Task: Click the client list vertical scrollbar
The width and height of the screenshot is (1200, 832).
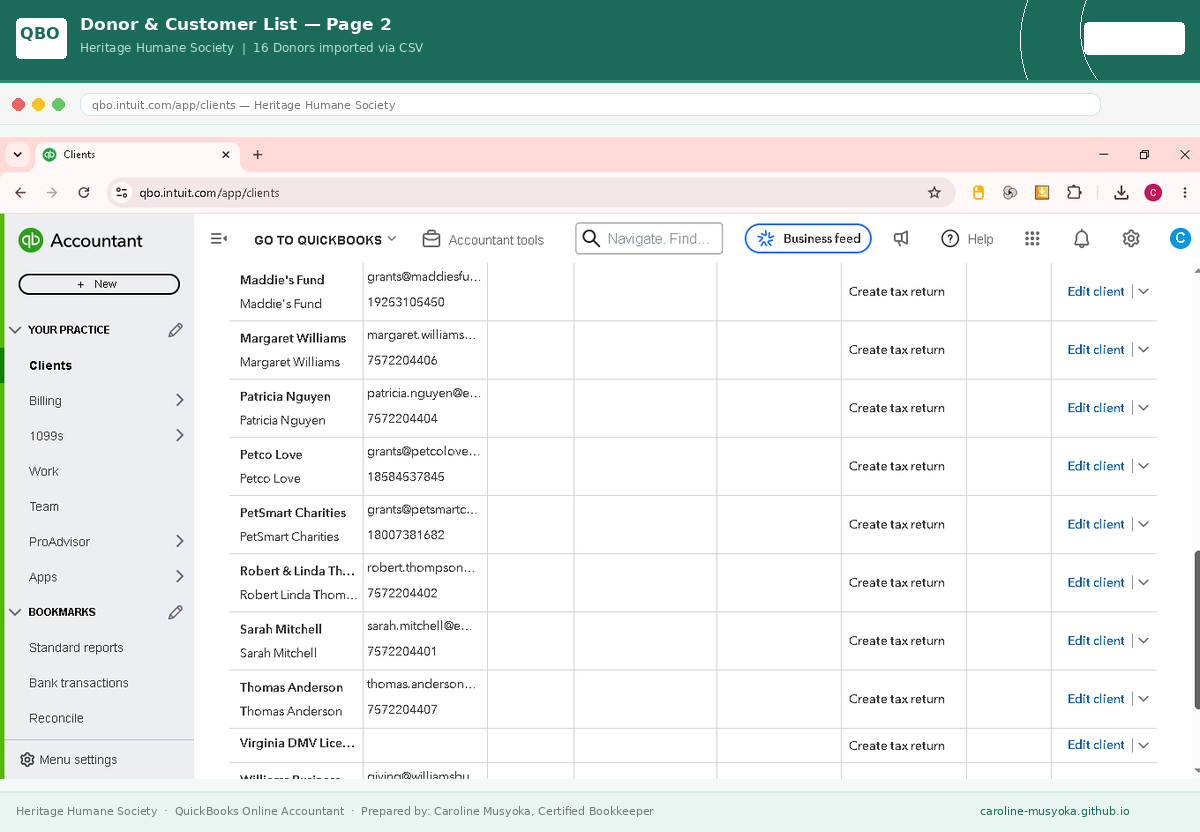Action: [1197, 630]
